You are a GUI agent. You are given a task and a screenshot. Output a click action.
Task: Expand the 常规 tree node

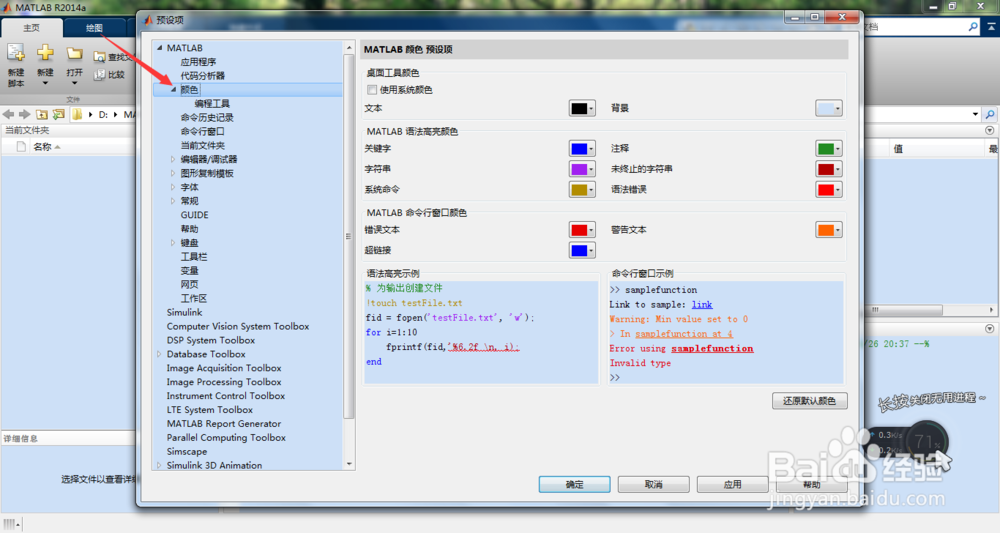click(173, 201)
